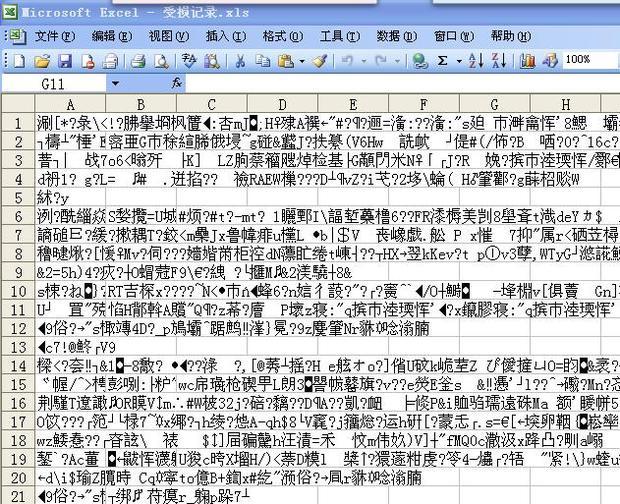Open the 插入(I) menu
620x504 pixels.
pyautogui.click(x=226, y=36)
